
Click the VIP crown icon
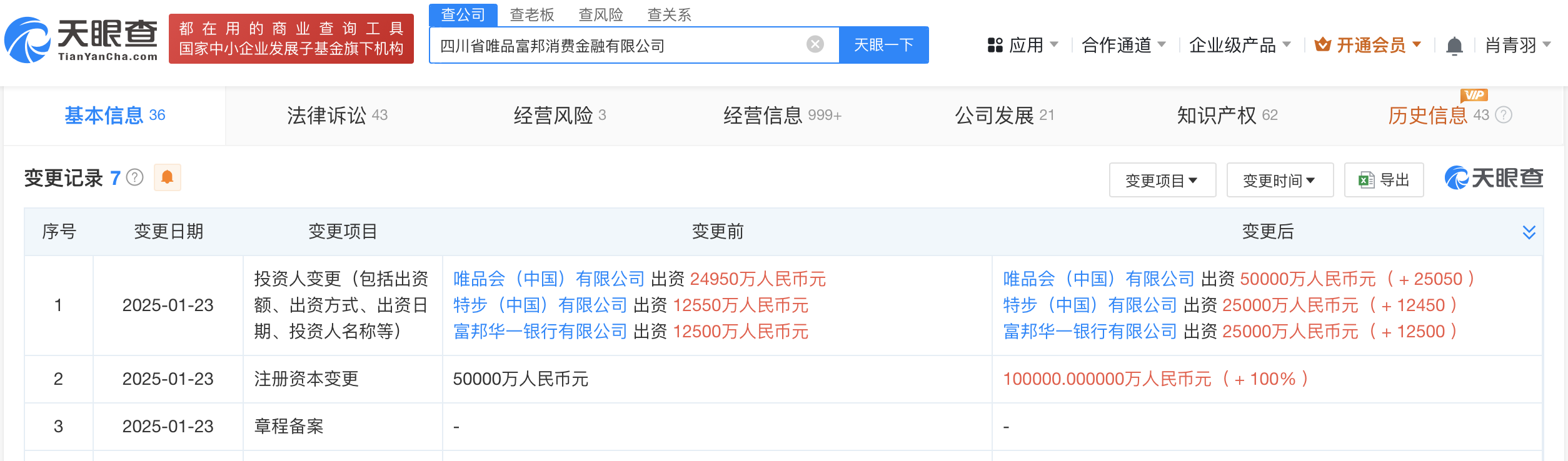[1322, 44]
